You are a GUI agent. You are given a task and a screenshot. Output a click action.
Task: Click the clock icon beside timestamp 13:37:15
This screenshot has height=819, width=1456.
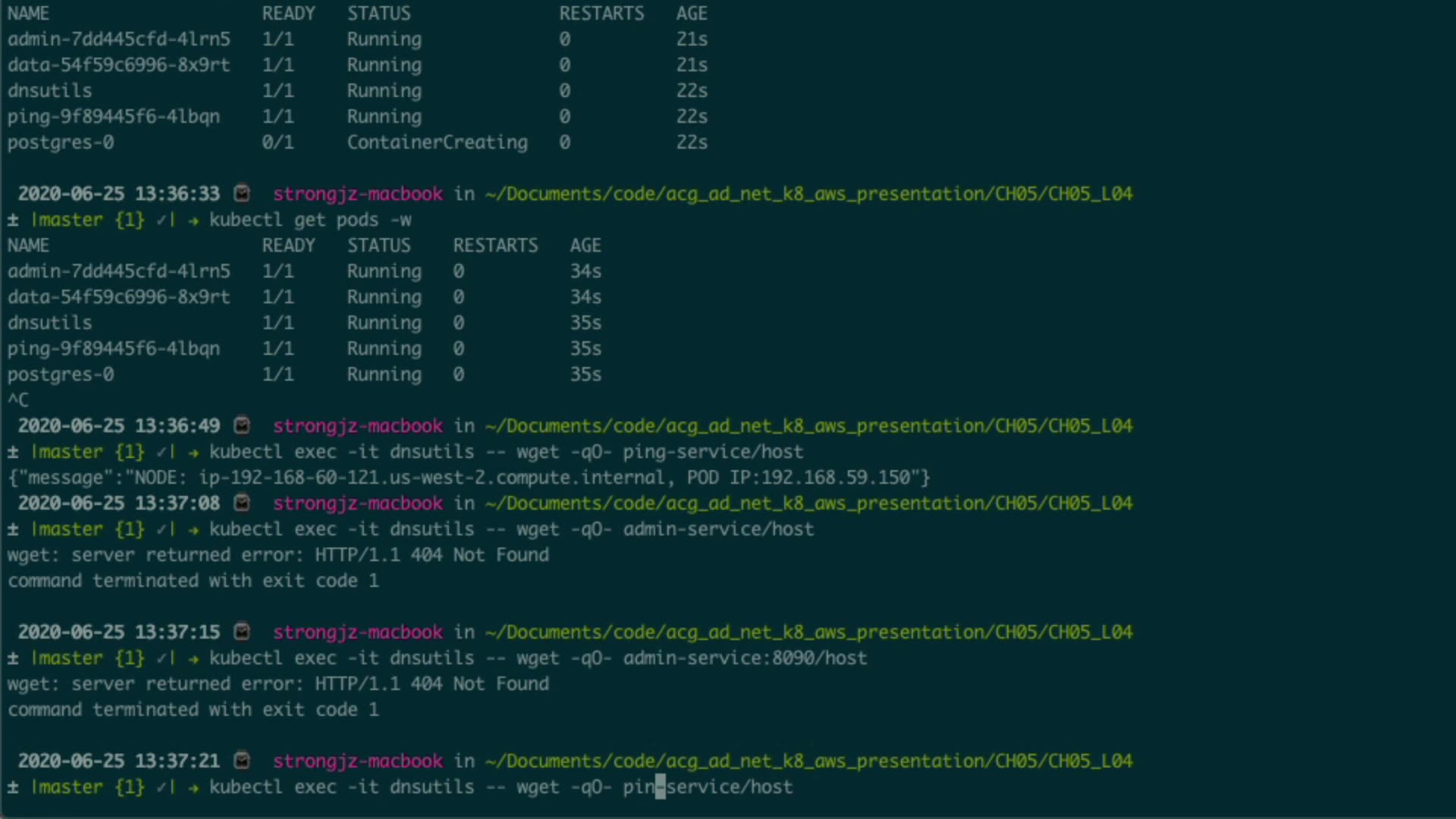coord(242,632)
